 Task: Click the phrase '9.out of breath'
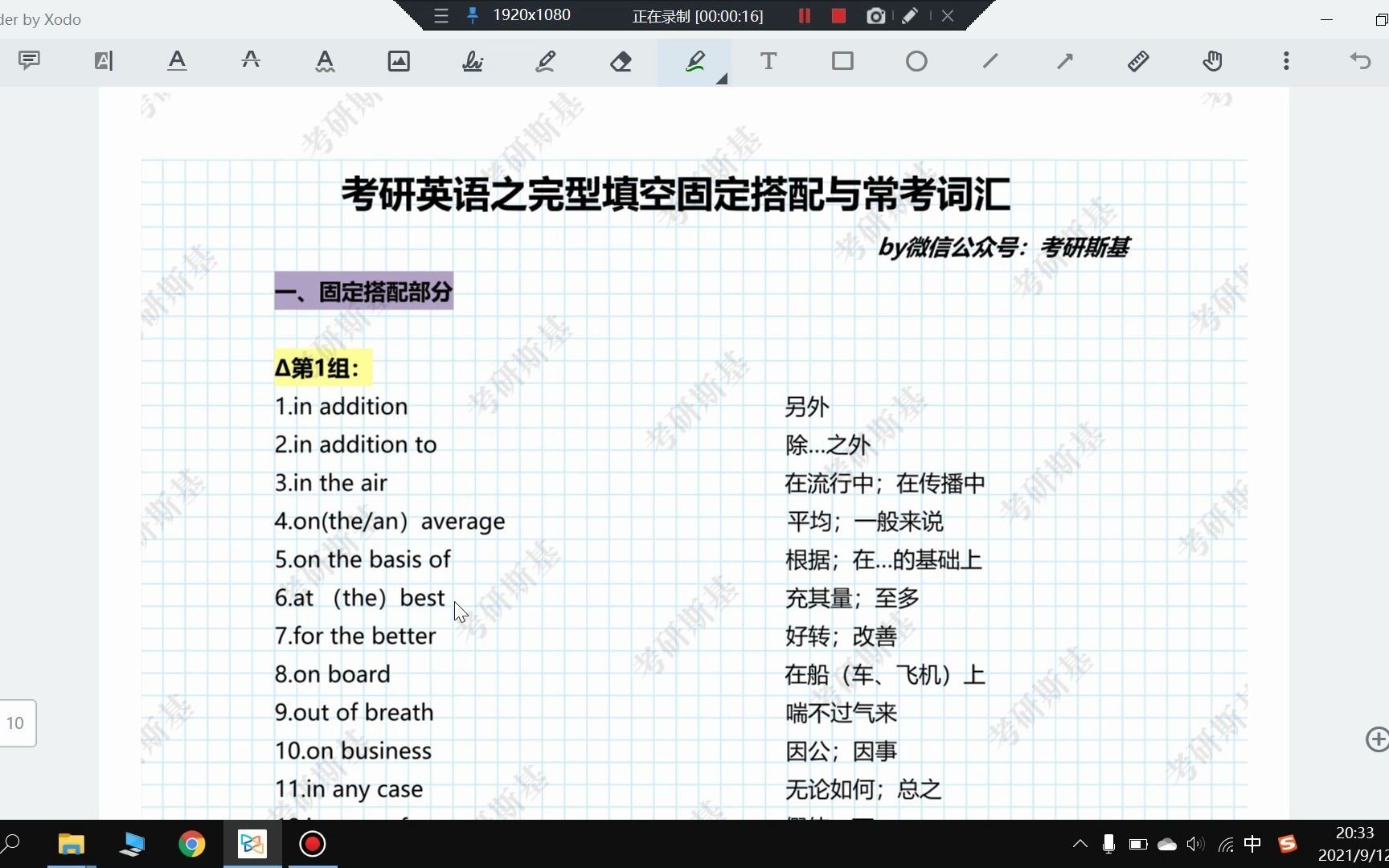tap(354, 713)
